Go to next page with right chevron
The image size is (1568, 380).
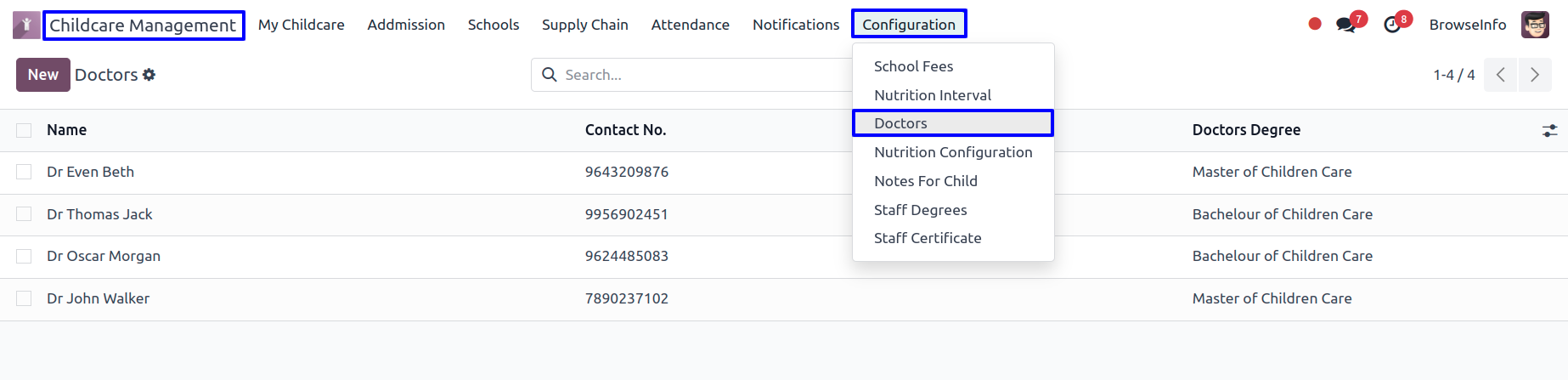(x=1535, y=75)
